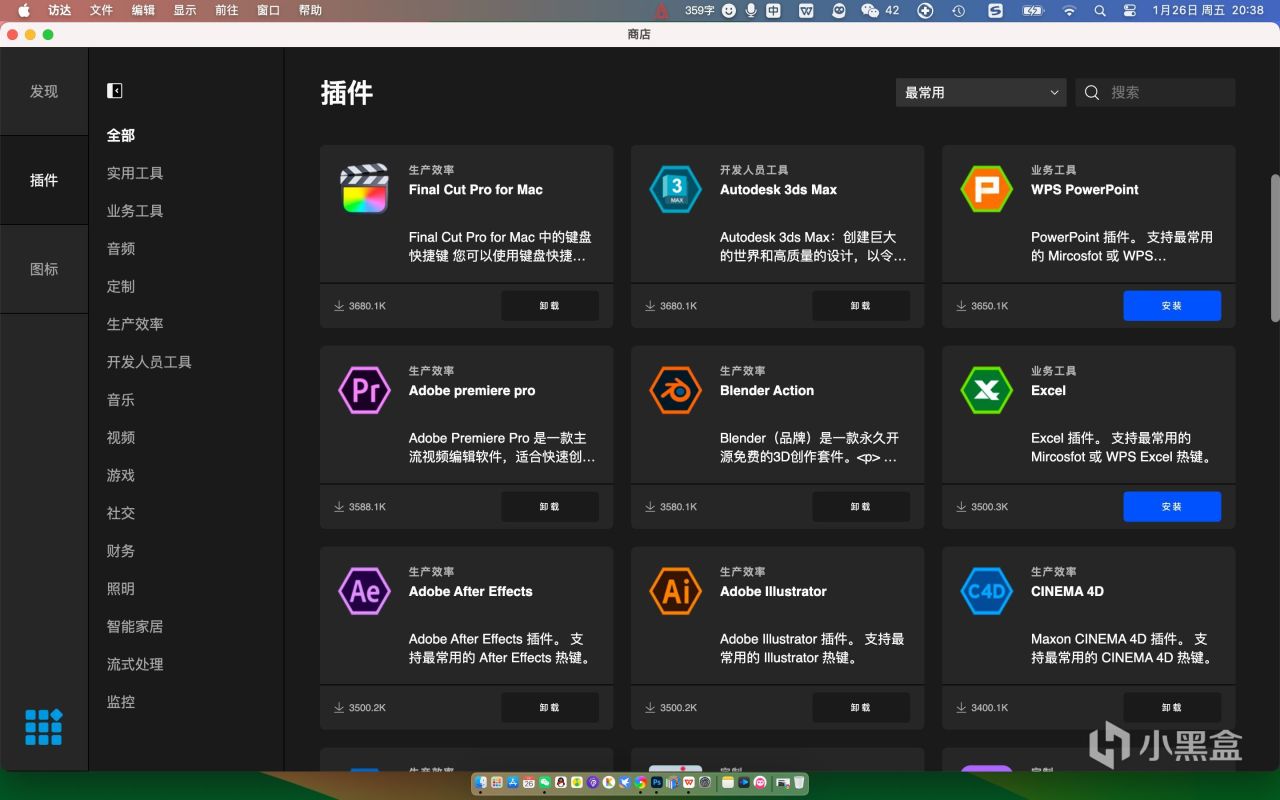This screenshot has height=800, width=1280.
Task: Click the 'WPS PowerPoint' card title
Action: (x=1085, y=190)
